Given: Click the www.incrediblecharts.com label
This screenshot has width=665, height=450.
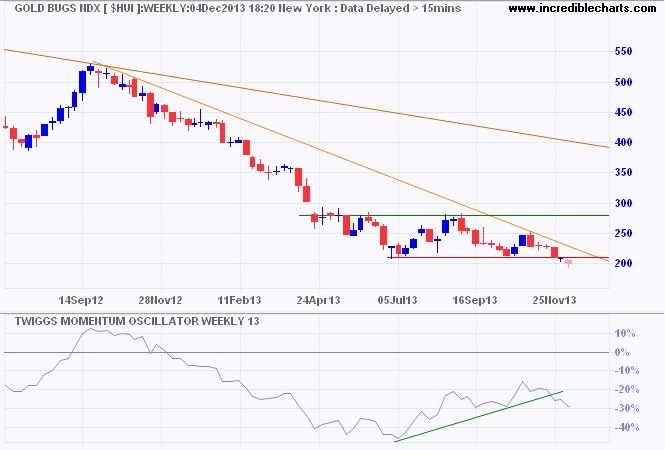Looking at the screenshot, I should (x=582, y=8).
